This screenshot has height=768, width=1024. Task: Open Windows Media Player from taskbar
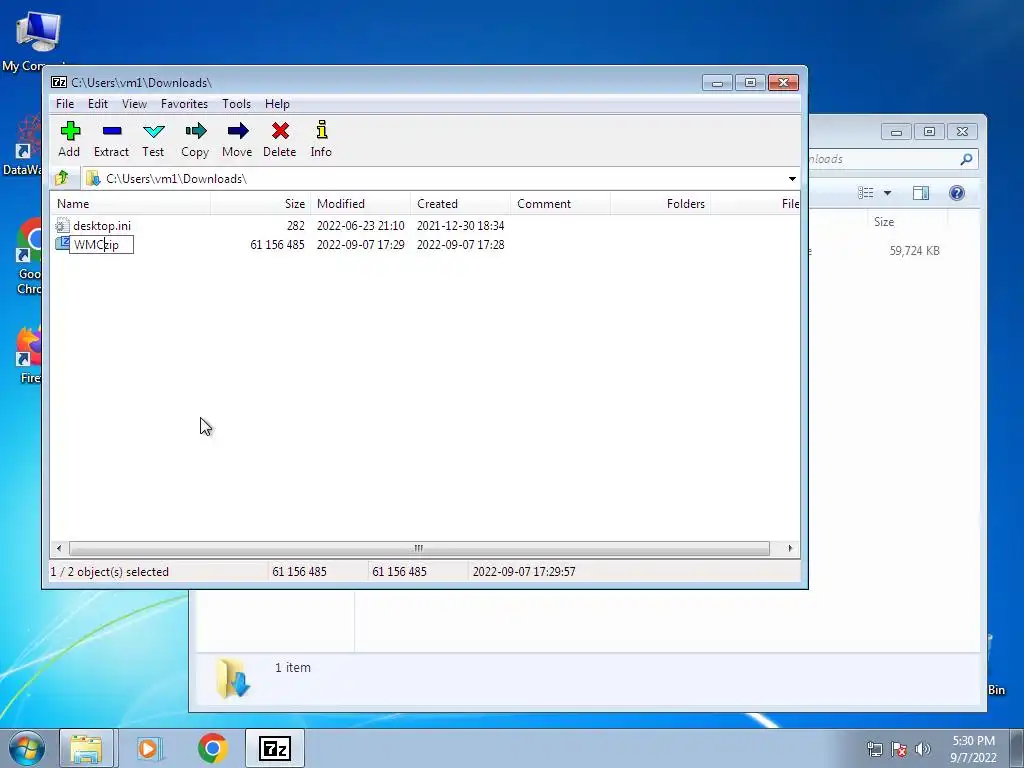(150, 748)
